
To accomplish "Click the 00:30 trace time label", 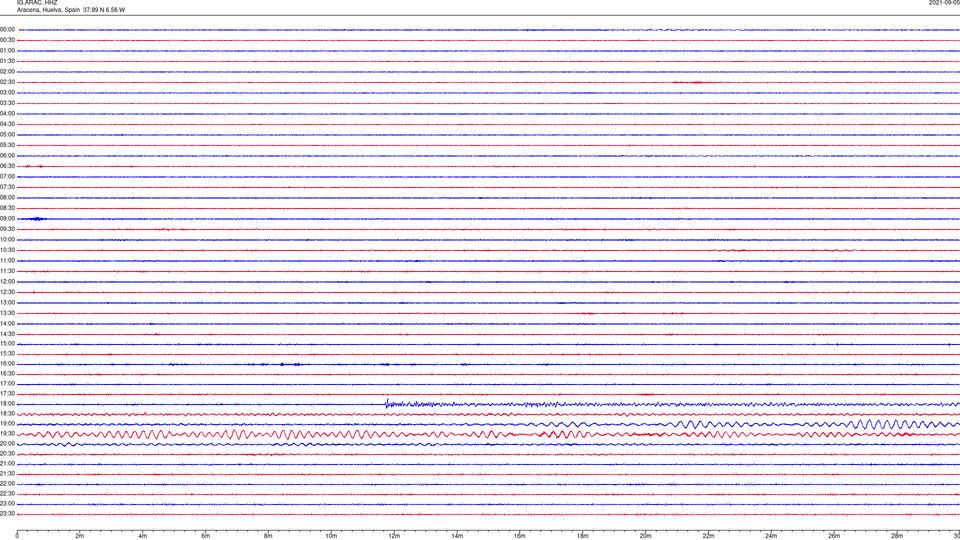I will point(7,40).
